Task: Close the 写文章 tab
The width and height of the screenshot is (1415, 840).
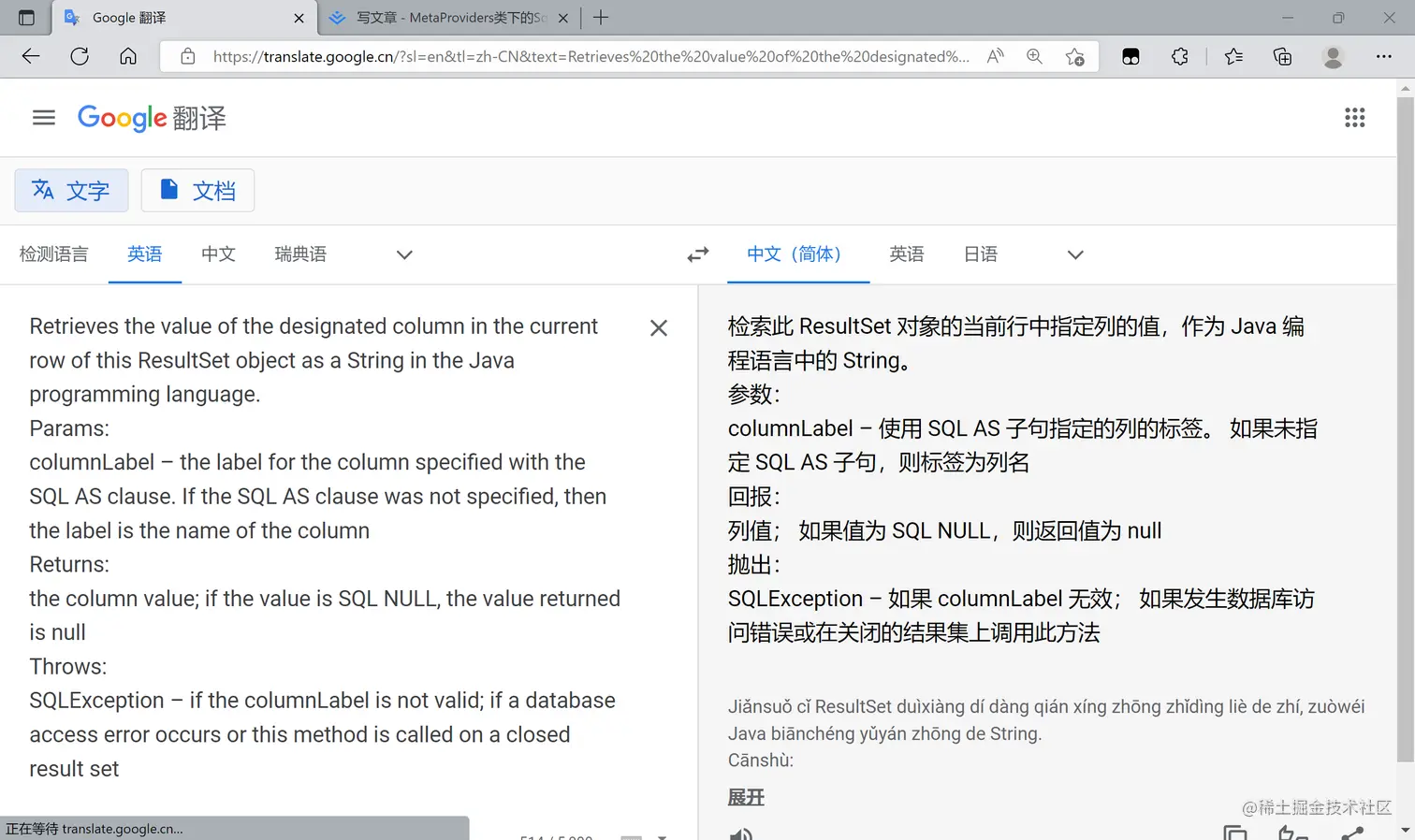Action: (562, 18)
